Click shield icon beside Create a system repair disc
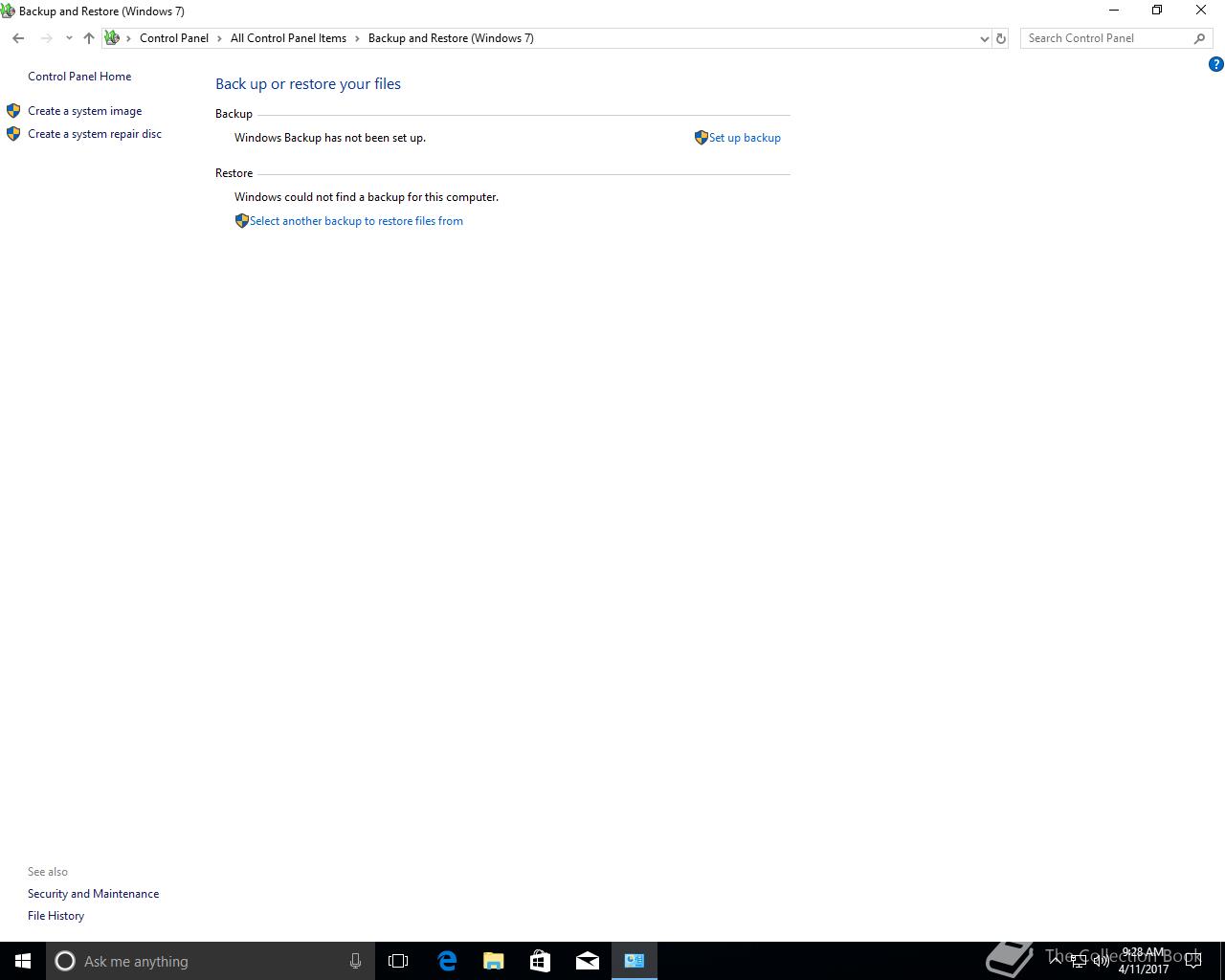Screen dimensions: 1225x980 13,134
